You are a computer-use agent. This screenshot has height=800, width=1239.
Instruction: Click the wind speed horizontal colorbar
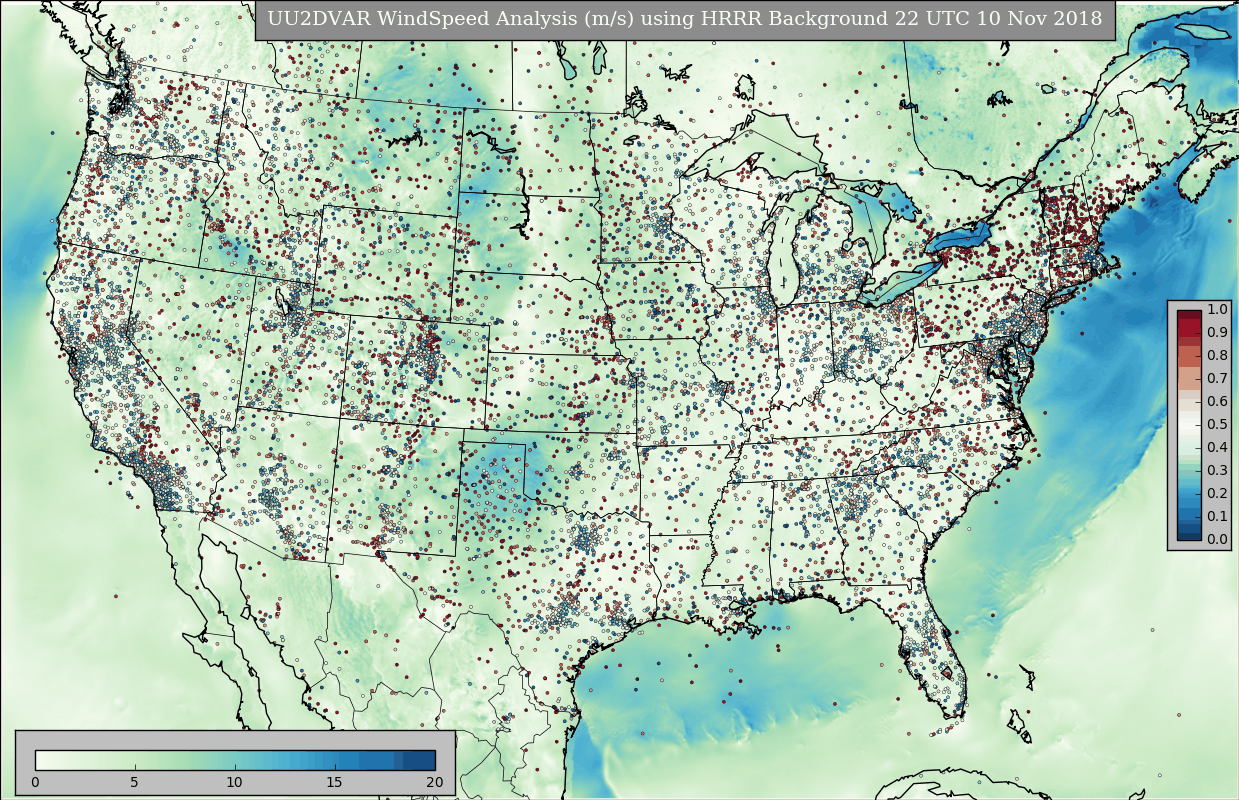(235, 760)
